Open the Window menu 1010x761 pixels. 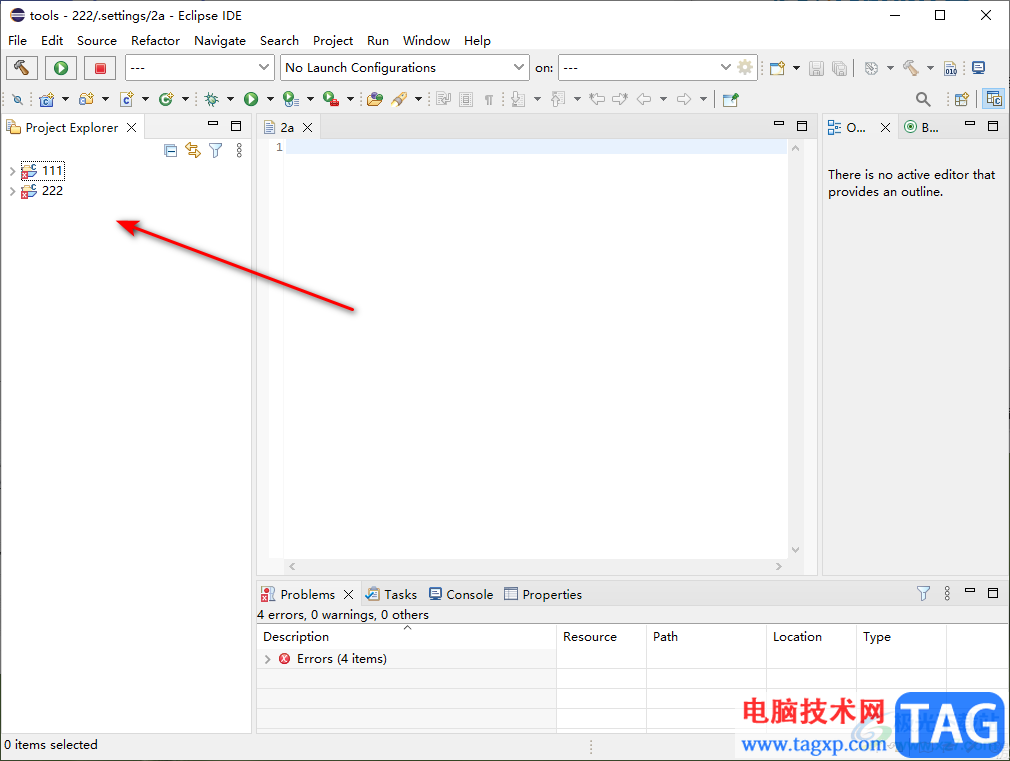(426, 41)
